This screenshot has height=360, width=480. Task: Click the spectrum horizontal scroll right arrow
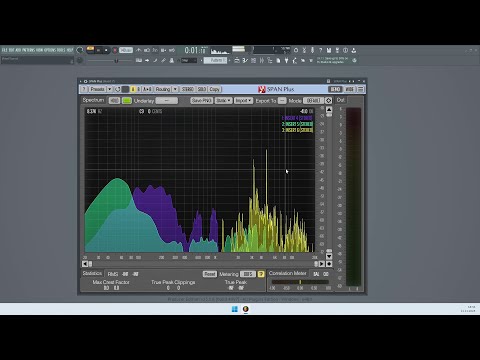322,264
